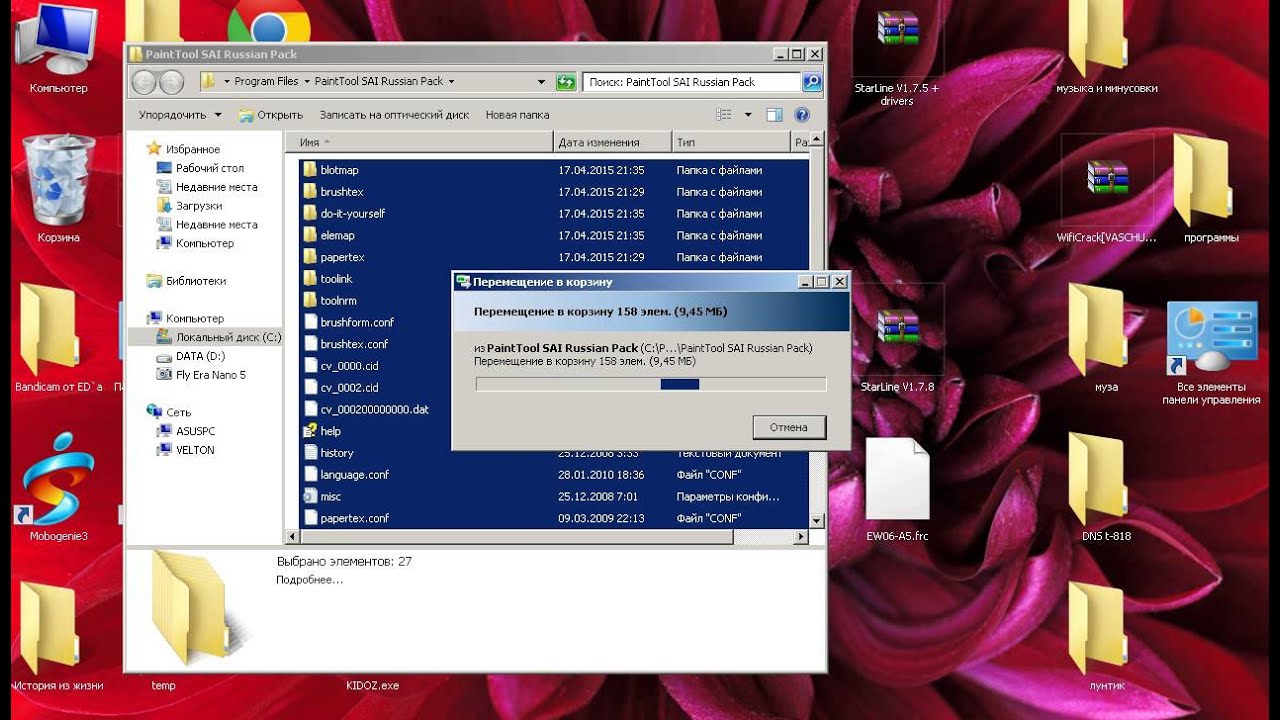1280x720 pixels.
Task: Select the language.conf file row
Action: 553,475
